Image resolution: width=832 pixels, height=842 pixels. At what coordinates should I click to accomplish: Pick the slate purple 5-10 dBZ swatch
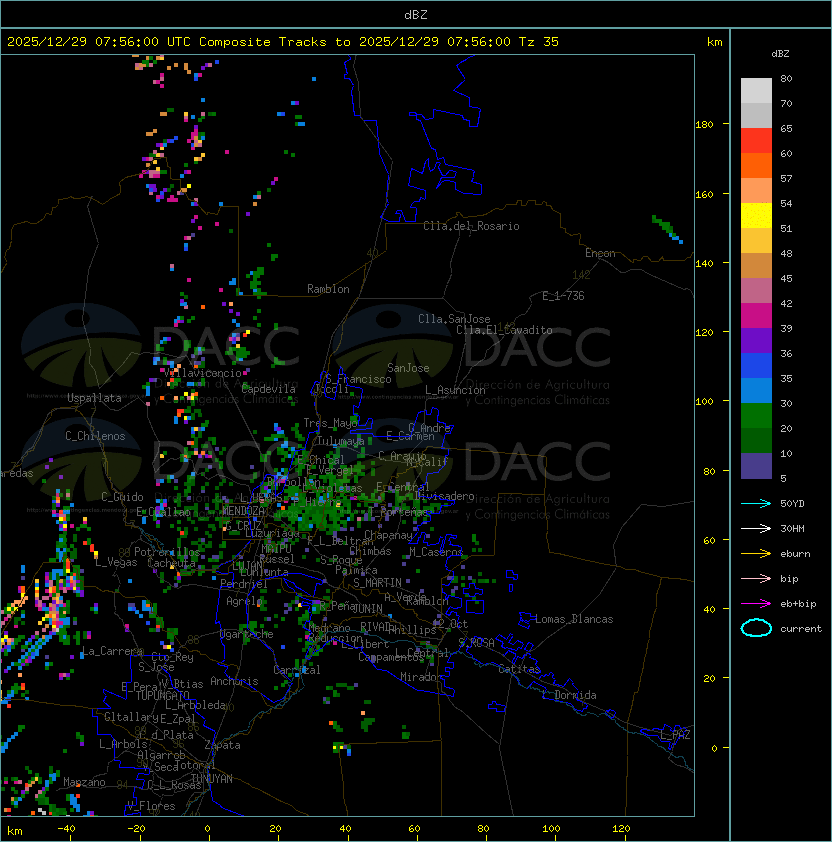coord(756,466)
